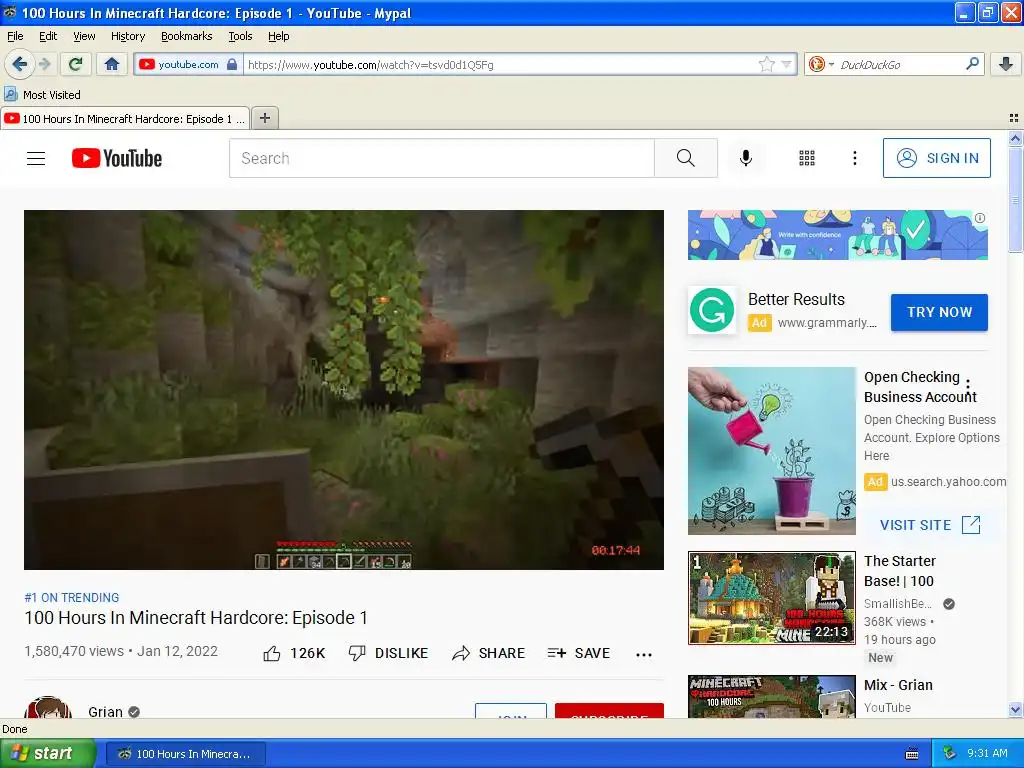Open the URL history dropdown arrow
Screen dimensions: 1024x768
786,64
